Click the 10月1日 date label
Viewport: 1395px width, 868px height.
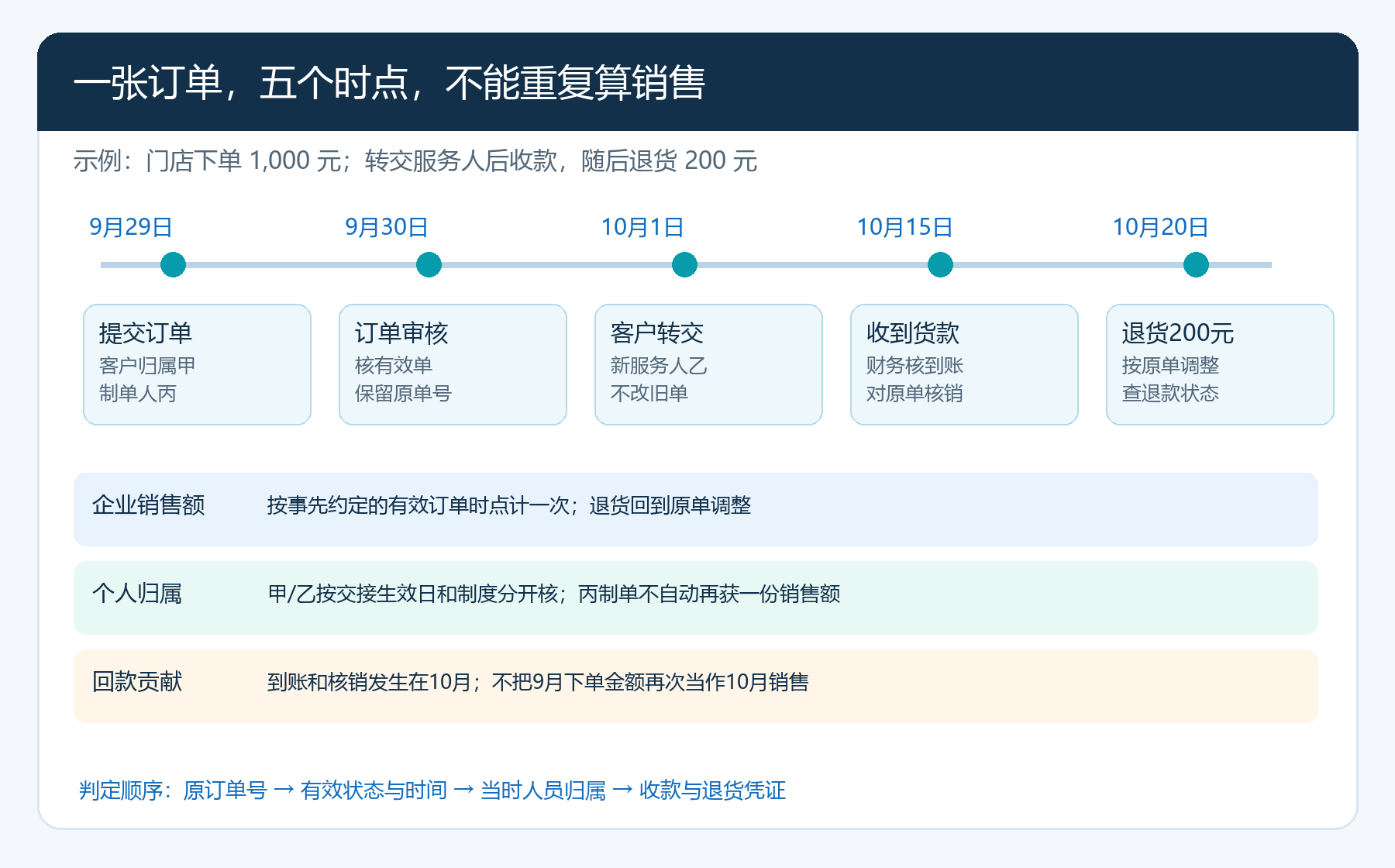[x=642, y=227]
